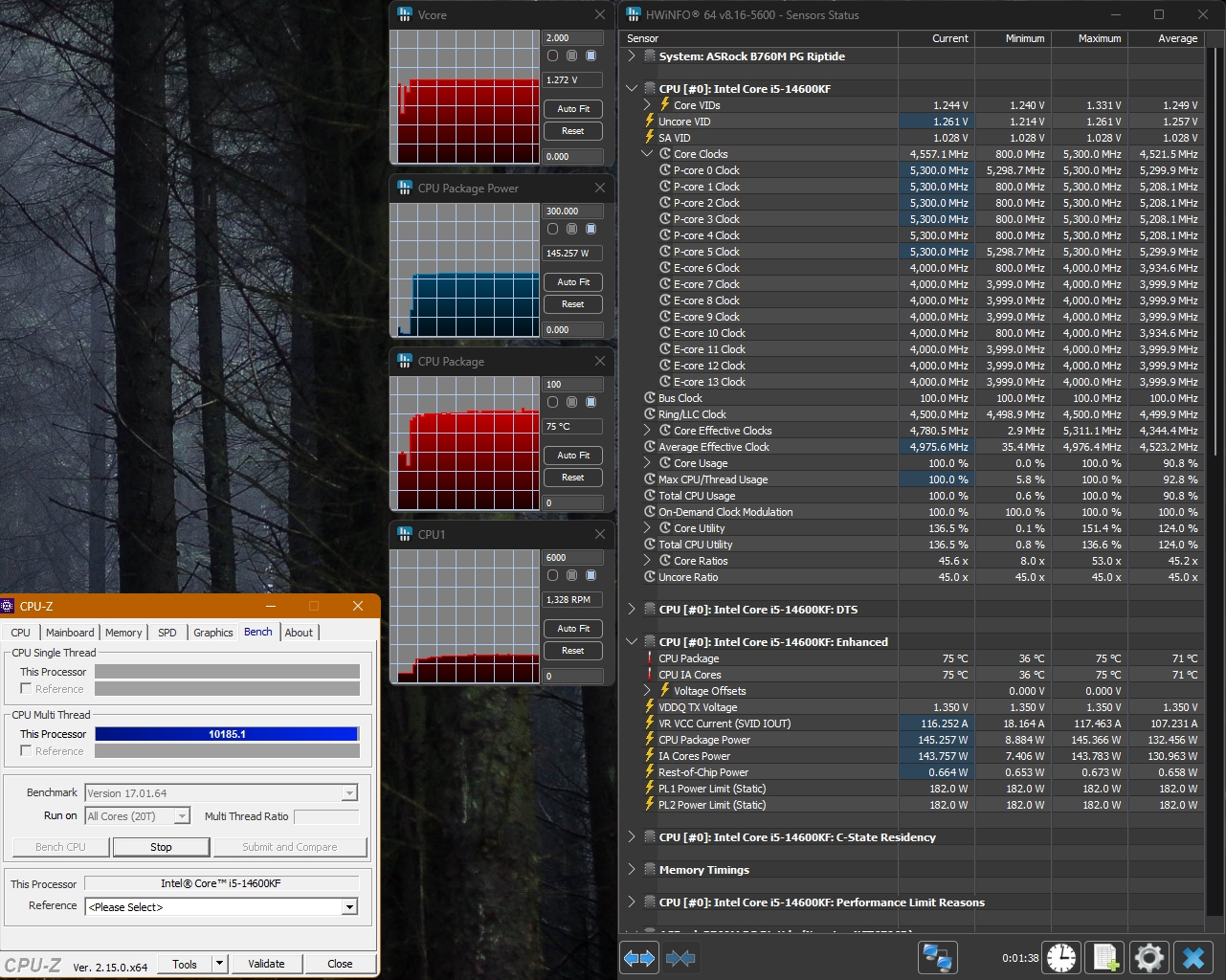Open the Reference <Please Select> dropdown in CPU-Z
1226x980 pixels.
(x=349, y=907)
